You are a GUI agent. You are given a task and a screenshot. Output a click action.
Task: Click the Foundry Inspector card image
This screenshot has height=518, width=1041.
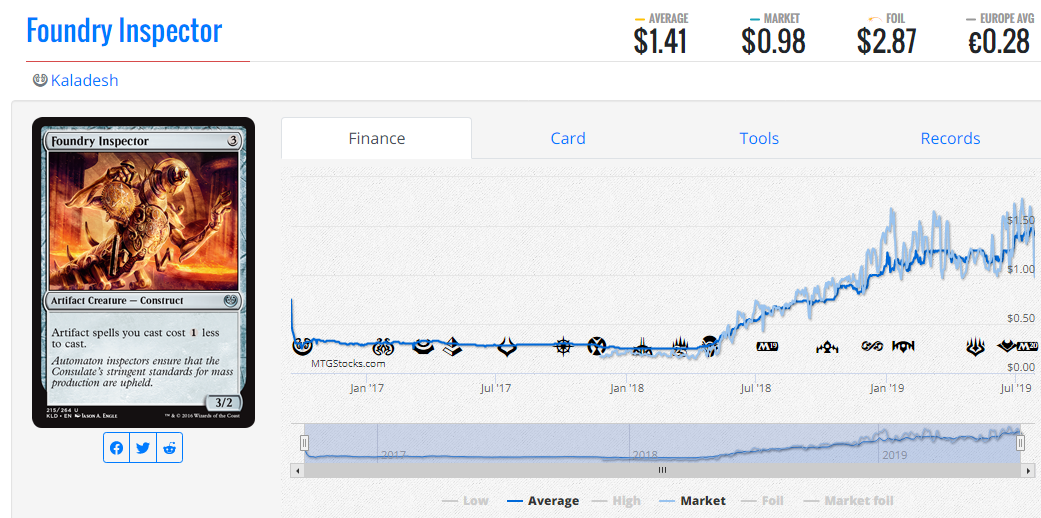[143, 272]
